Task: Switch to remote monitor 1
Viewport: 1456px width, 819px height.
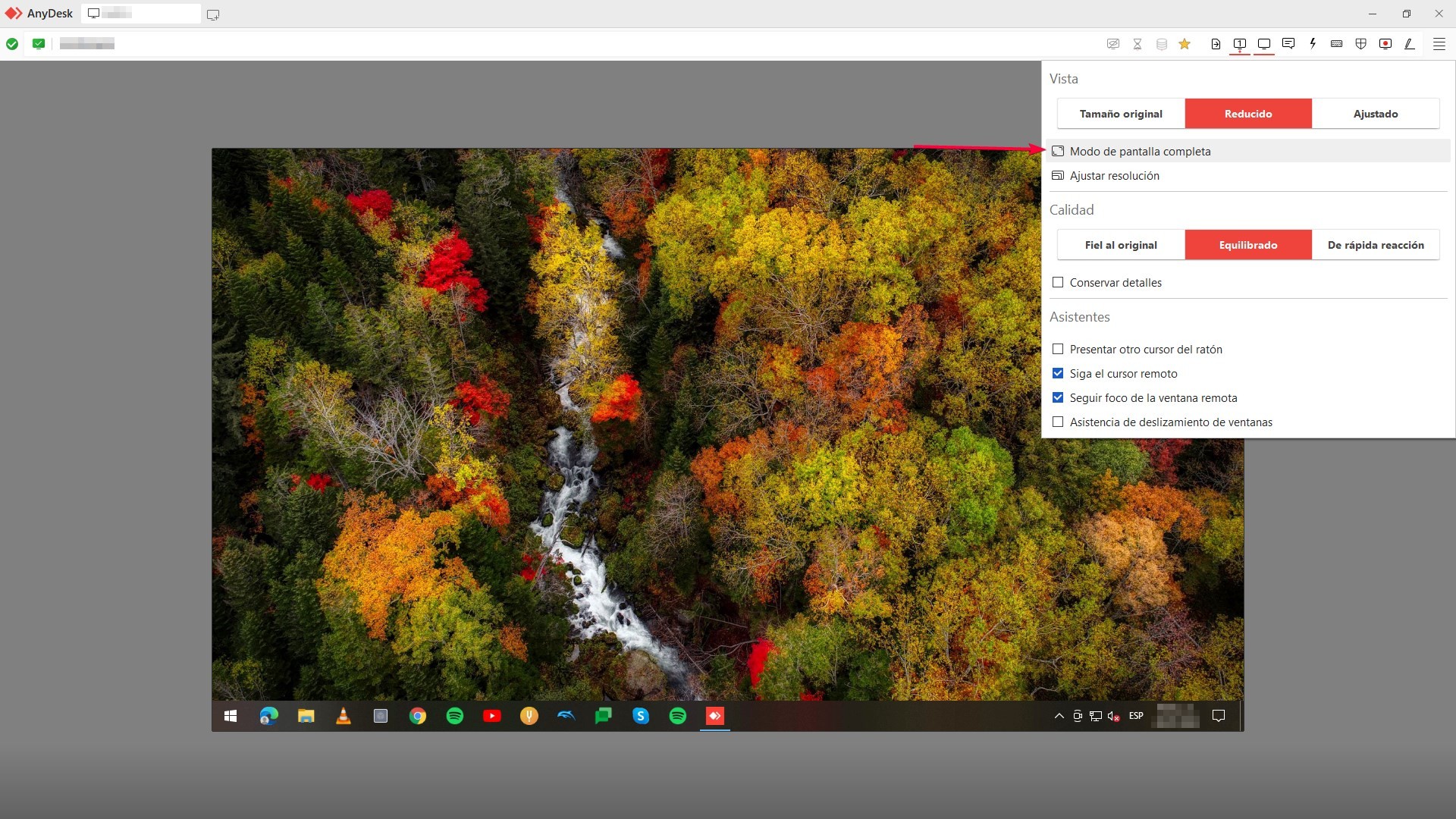Action: click(1240, 44)
